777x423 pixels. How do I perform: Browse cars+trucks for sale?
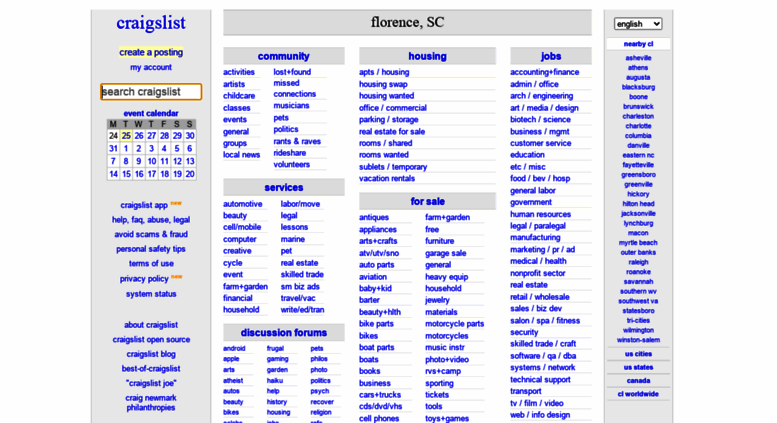coord(380,395)
